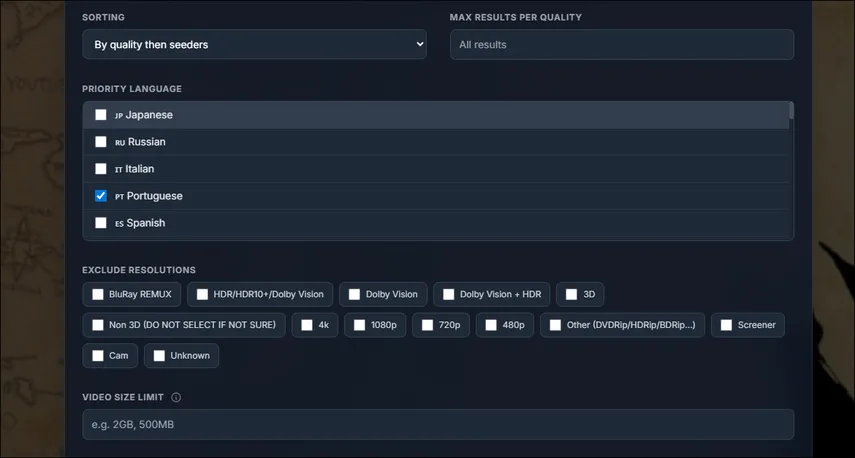Tick the 3D exclude checkbox
The height and width of the screenshot is (458, 855).
571,294
